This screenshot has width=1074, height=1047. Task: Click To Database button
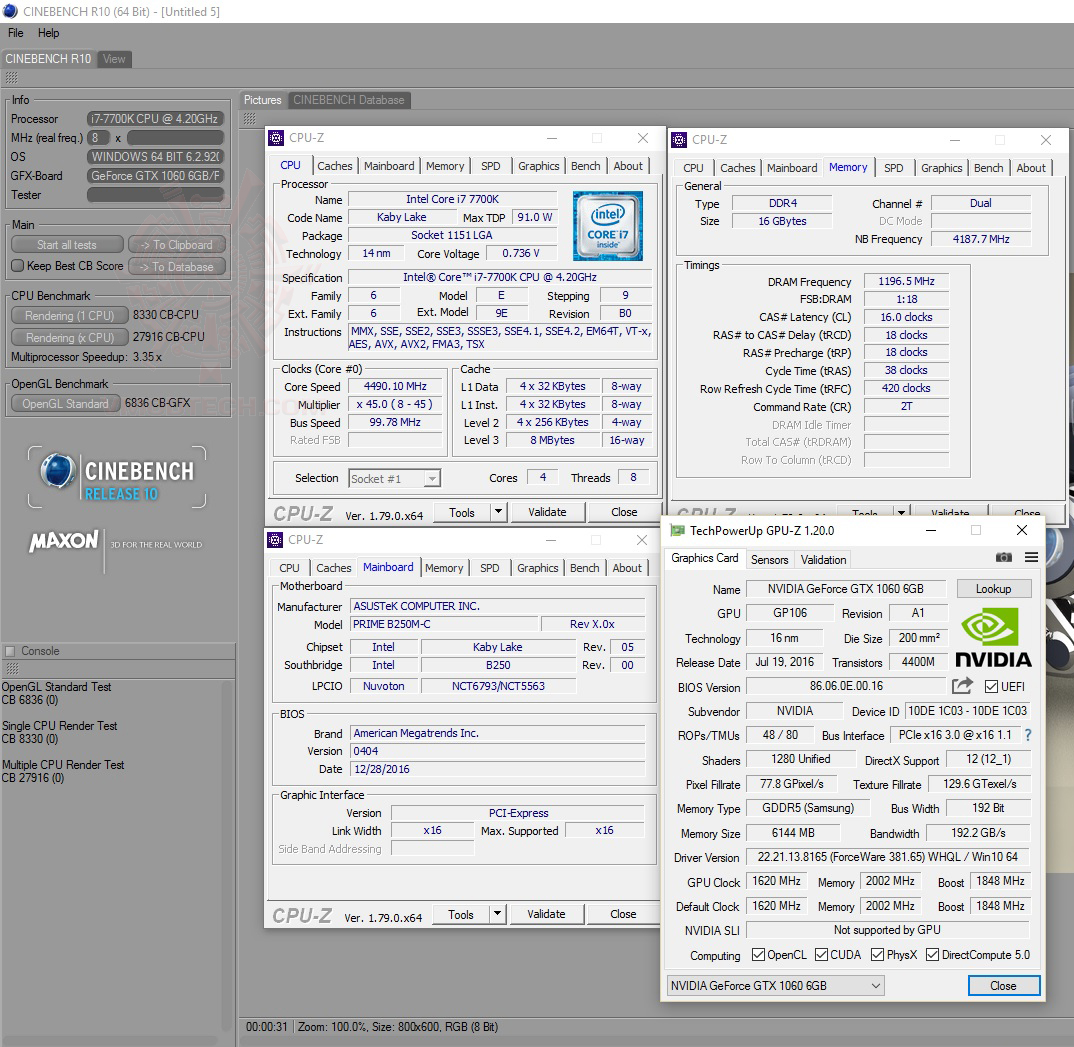[177, 266]
